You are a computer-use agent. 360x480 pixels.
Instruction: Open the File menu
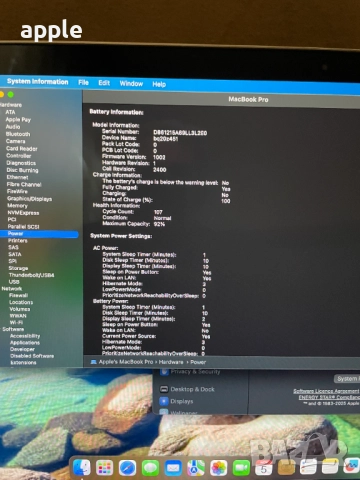point(83,82)
